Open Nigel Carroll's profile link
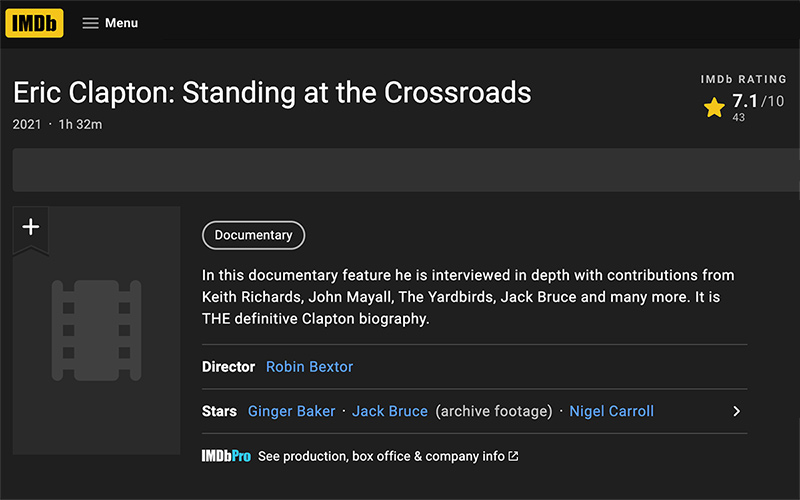The width and height of the screenshot is (800, 500). [x=611, y=411]
